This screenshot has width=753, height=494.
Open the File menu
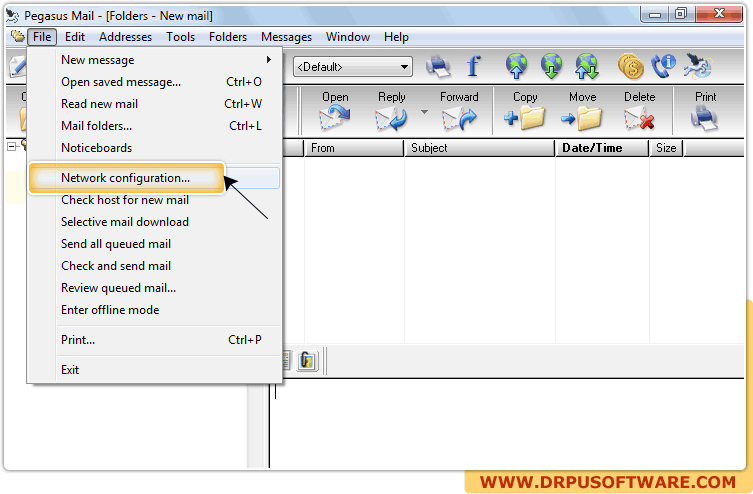tap(42, 37)
